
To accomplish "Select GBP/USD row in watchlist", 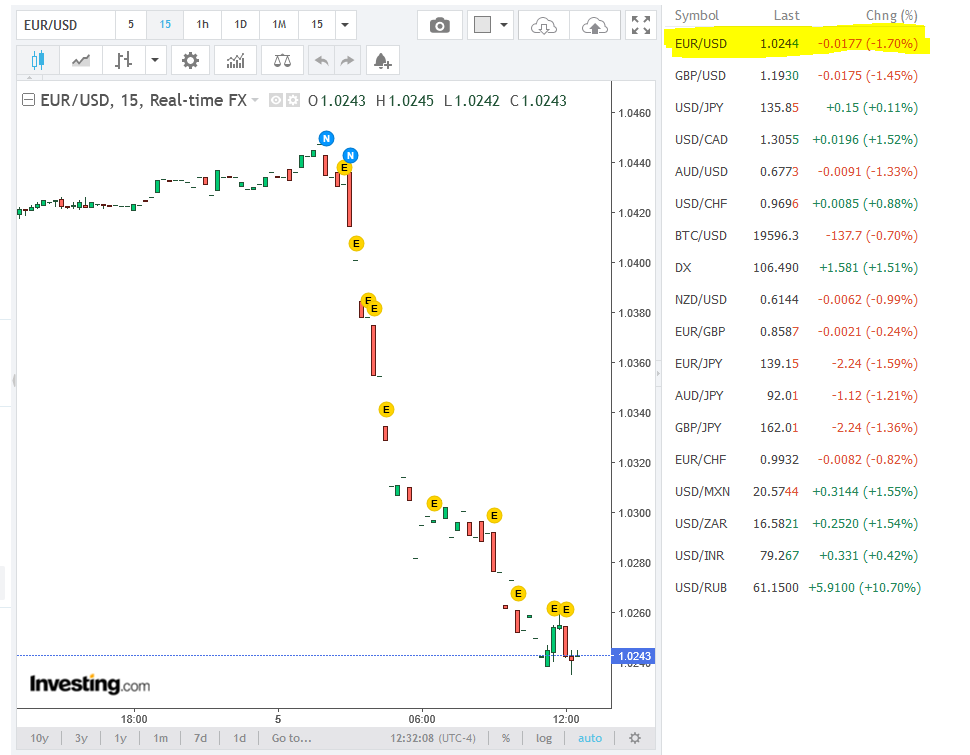I will coord(796,76).
